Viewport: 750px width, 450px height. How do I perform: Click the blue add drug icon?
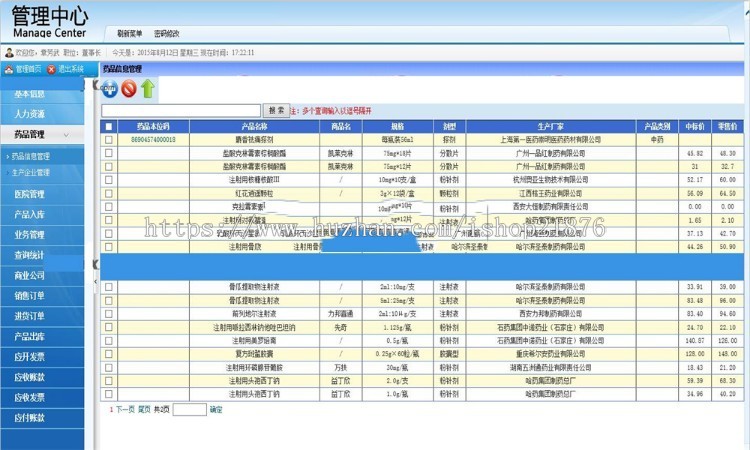click(x=110, y=89)
